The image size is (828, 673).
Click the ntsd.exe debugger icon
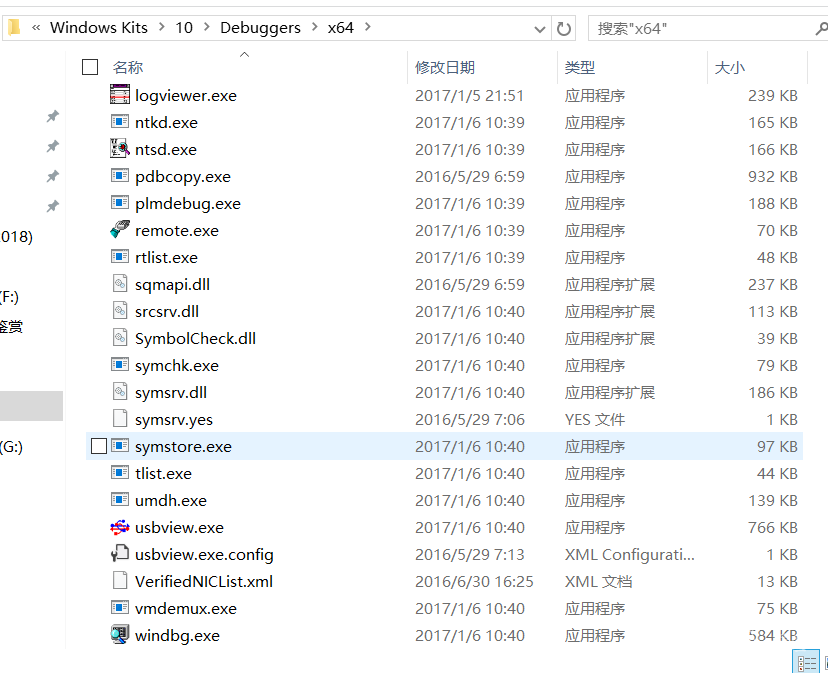coord(120,148)
